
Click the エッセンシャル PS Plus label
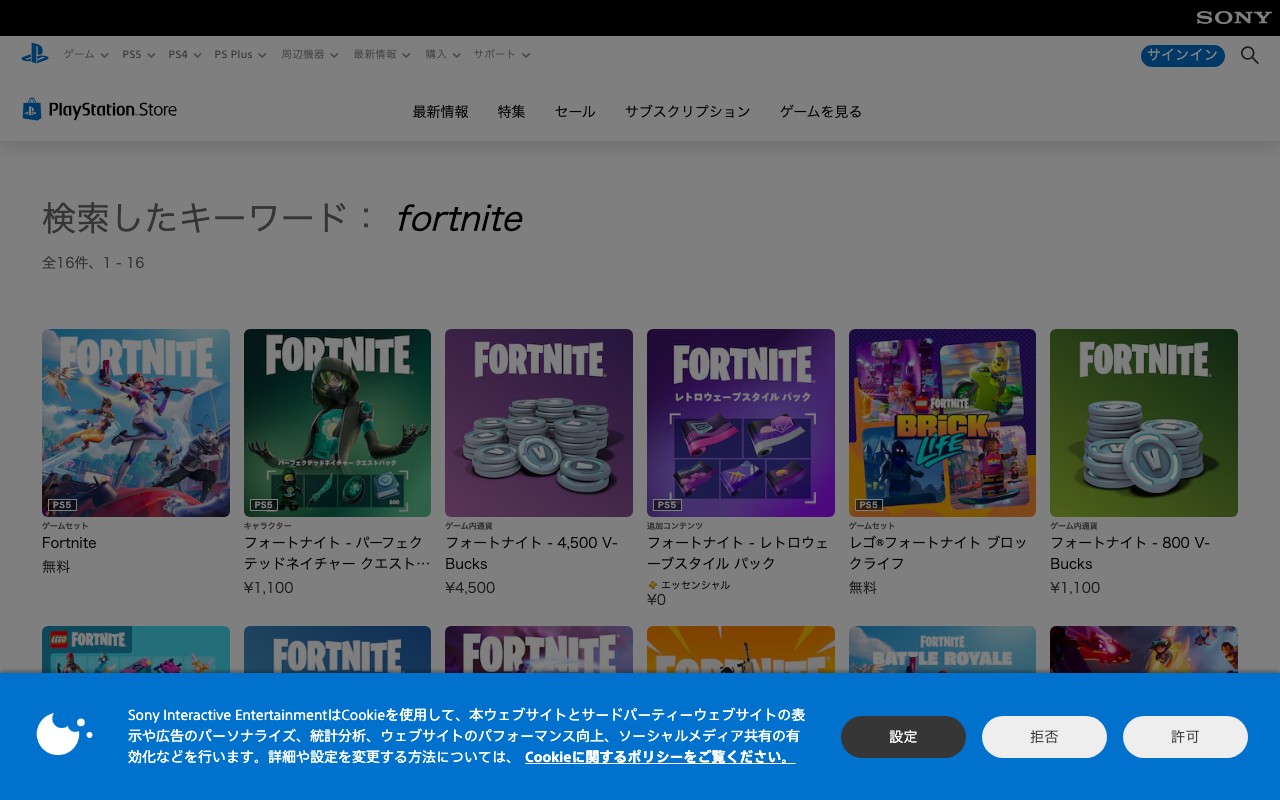pos(695,585)
